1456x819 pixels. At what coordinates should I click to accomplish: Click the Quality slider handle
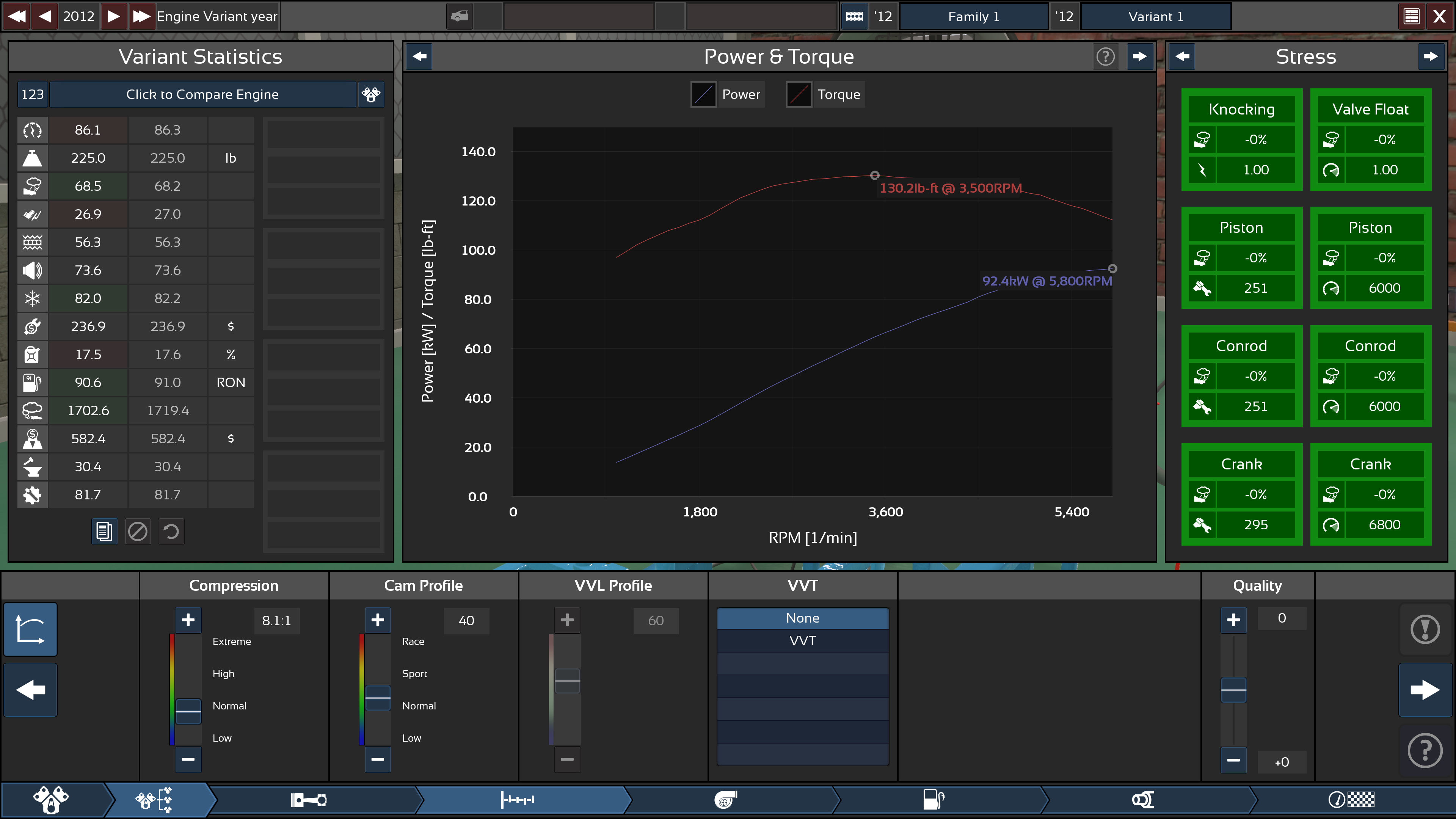[x=1233, y=690]
